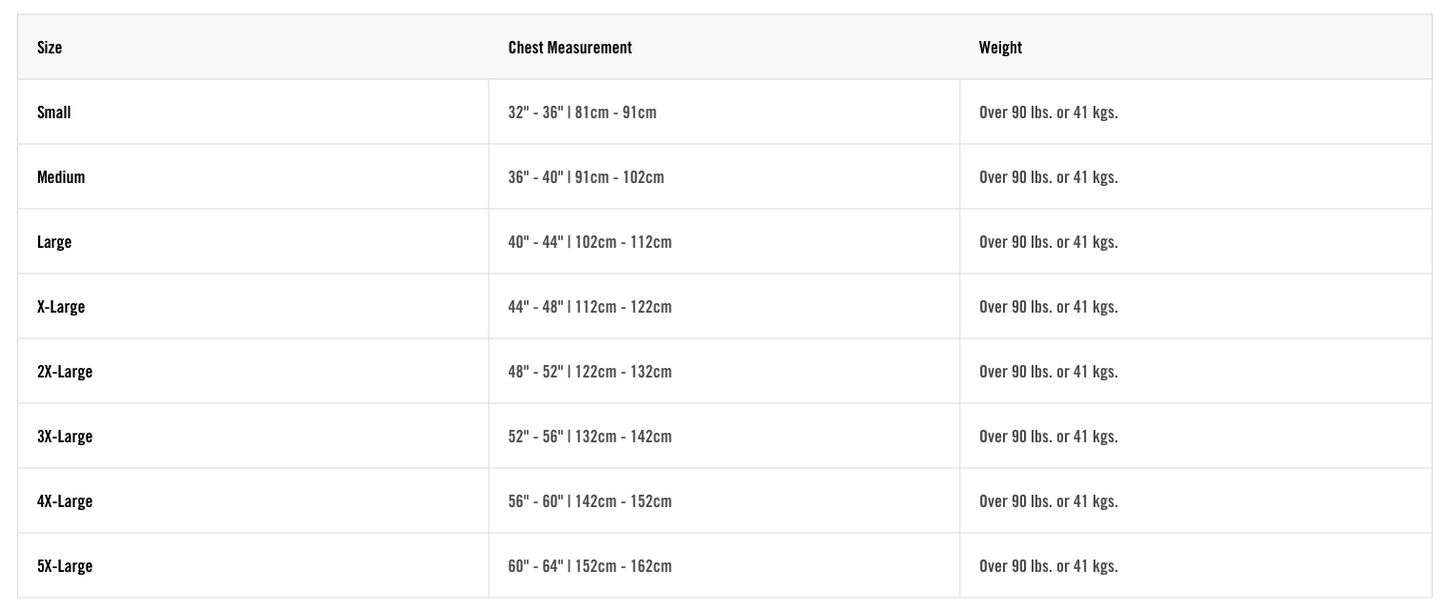Click the 40" - 44" chest measurement cell
The height and width of the screenshot is (611, 1445).
pos(590,242)
